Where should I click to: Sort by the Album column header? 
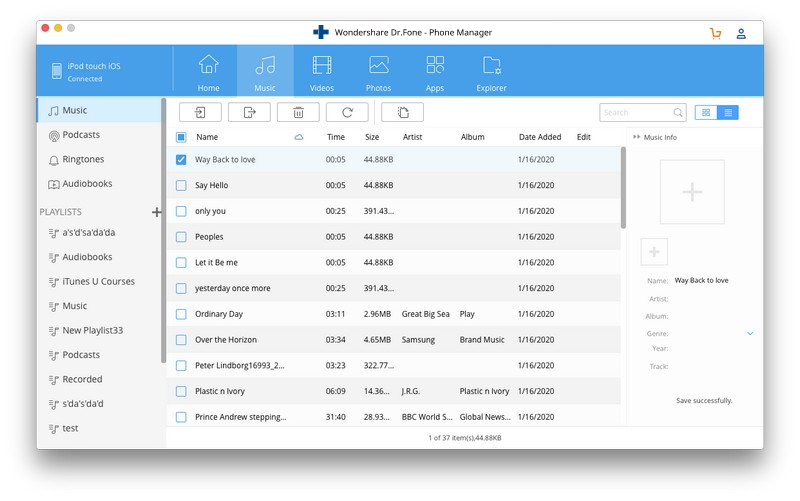click(x=472, y=137)
